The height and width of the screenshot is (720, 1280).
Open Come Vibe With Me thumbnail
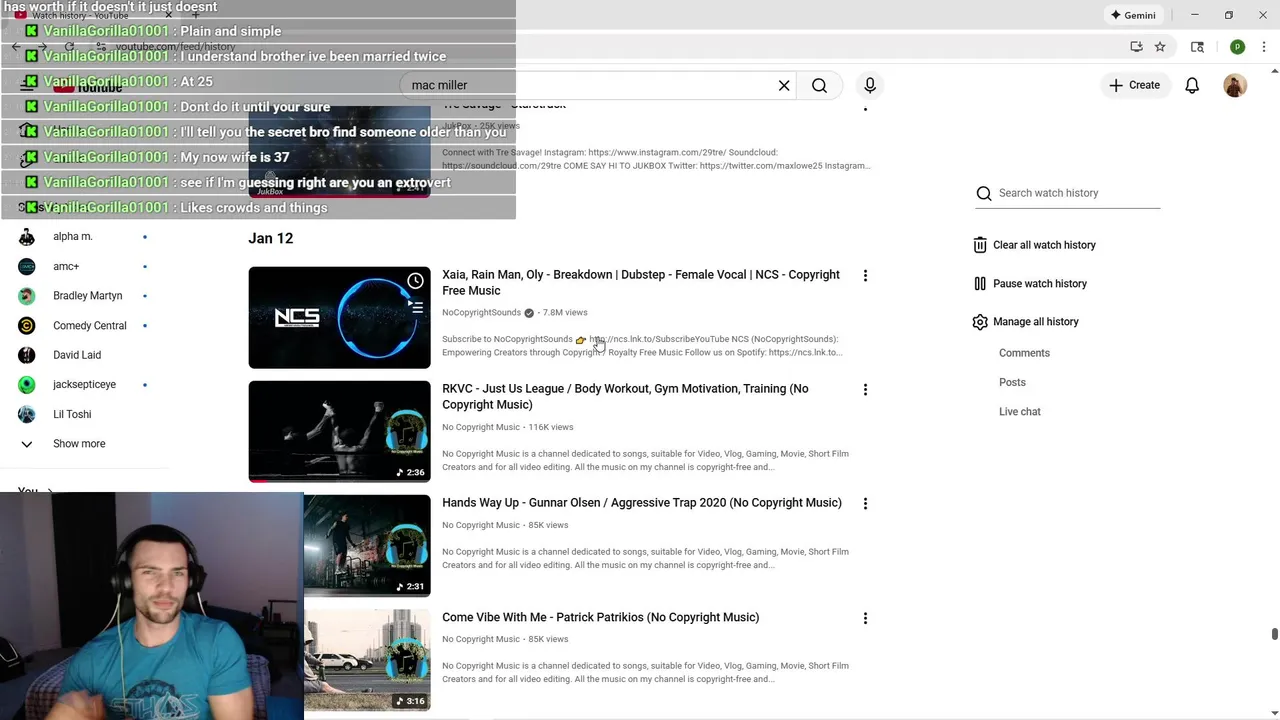pyautogui.click(x=367, y=660)
